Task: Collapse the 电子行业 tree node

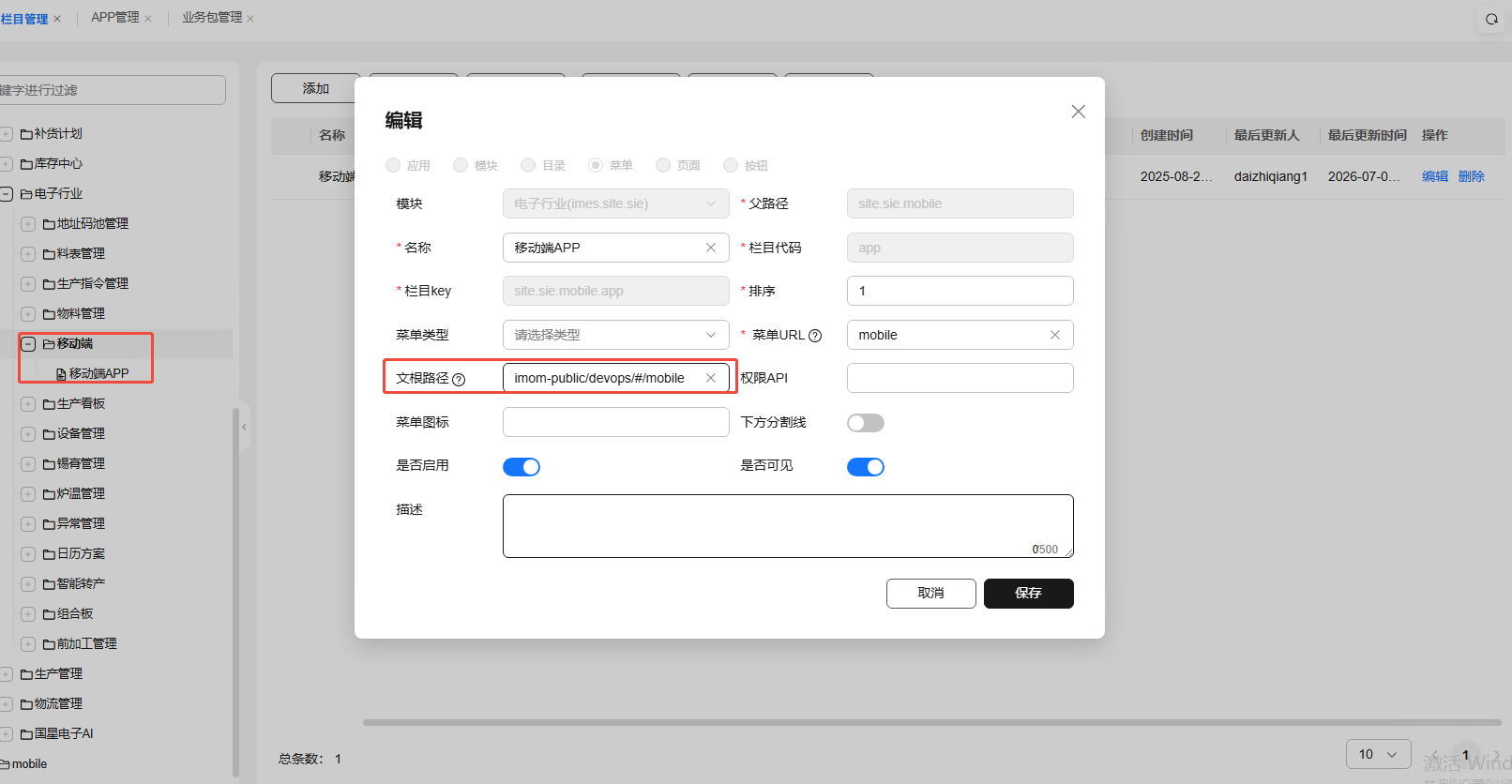Action: pyautogui.click(x=6, y=194)
